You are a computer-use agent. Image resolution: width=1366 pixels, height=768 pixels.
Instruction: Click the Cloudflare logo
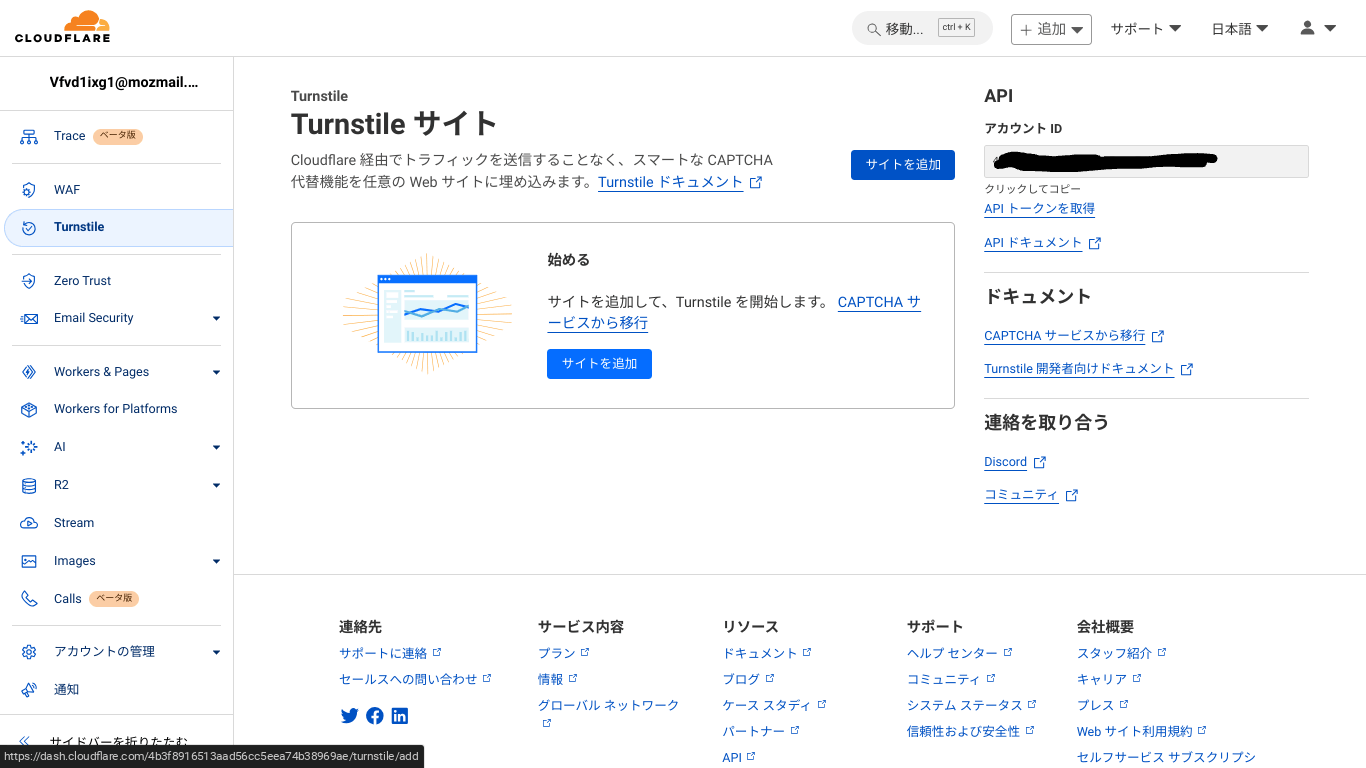tap(62, 27)
